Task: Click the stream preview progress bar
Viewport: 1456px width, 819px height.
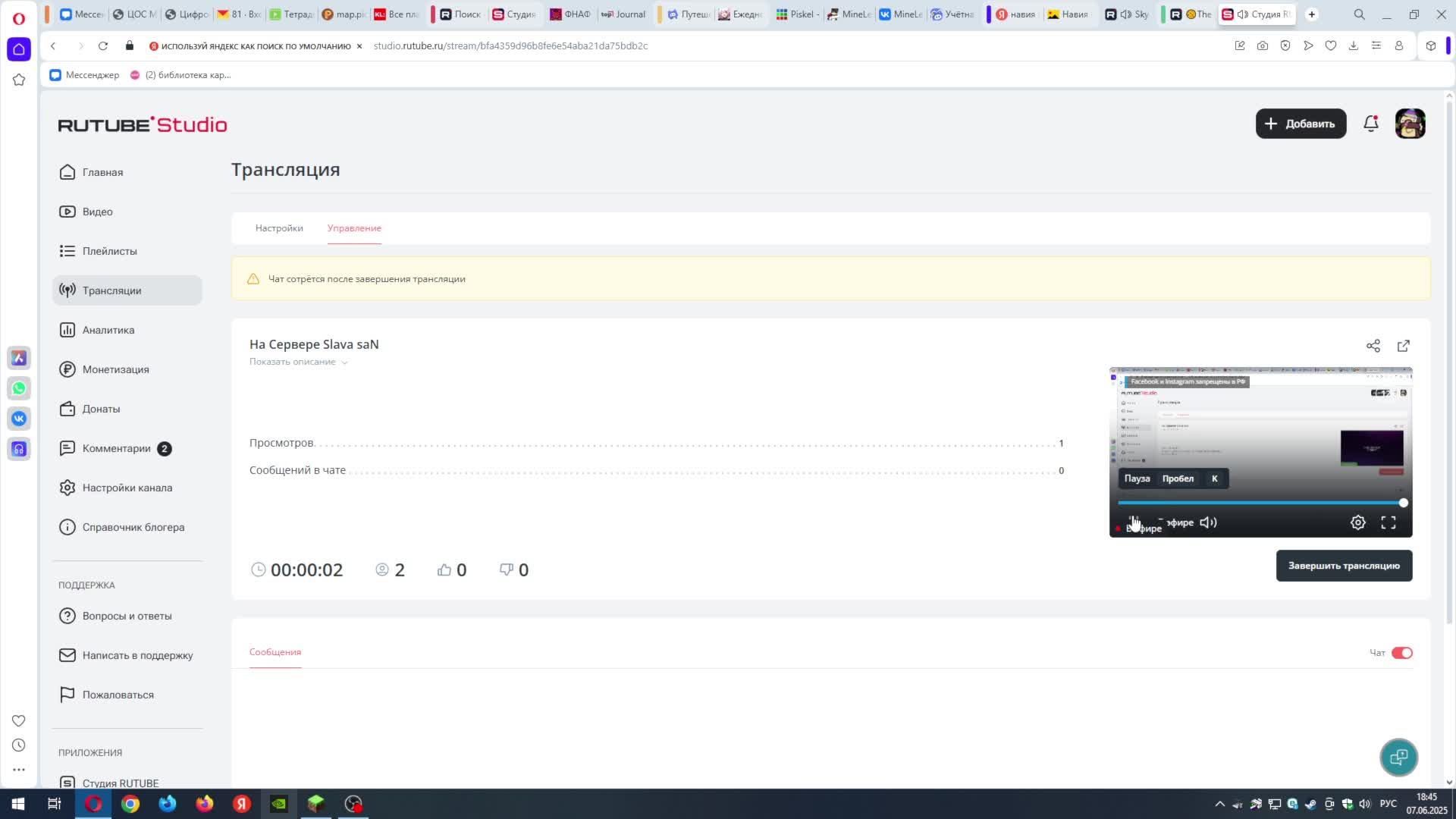Action: [1260, 503]
